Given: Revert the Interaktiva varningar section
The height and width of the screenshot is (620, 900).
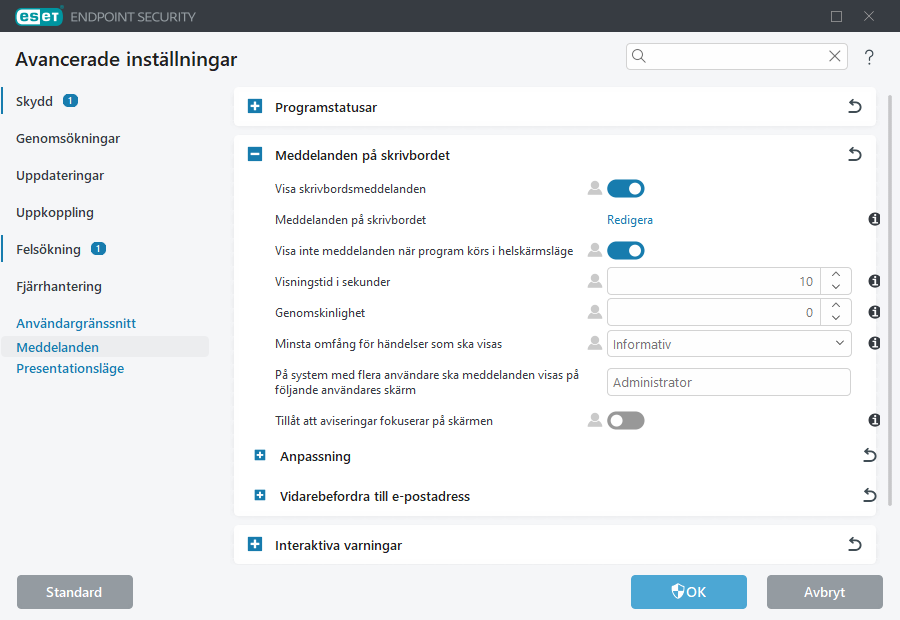Looking at the screenshot, I should 855,545.
